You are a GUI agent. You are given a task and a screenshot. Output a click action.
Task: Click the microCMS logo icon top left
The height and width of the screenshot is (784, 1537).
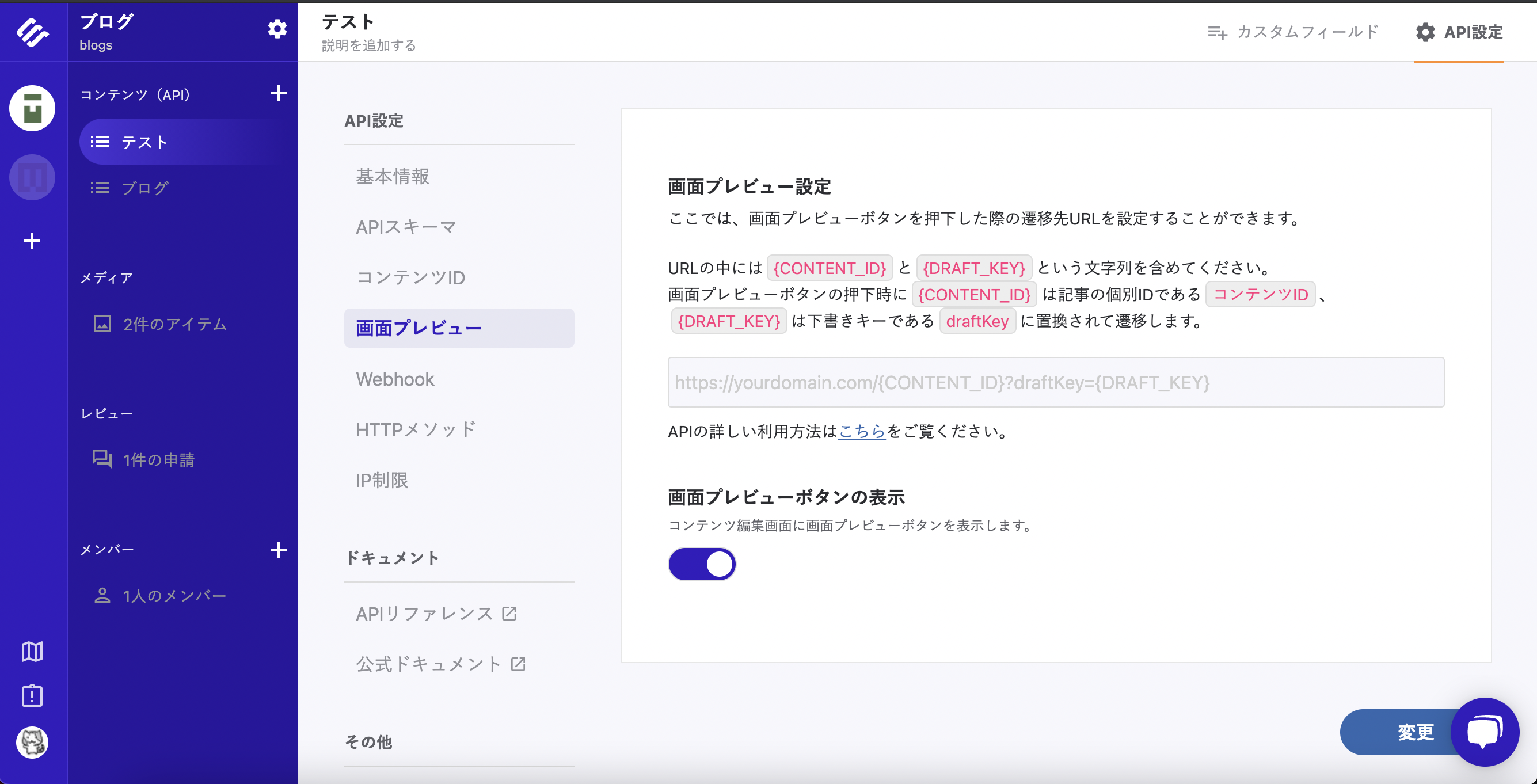coord(33,30)
